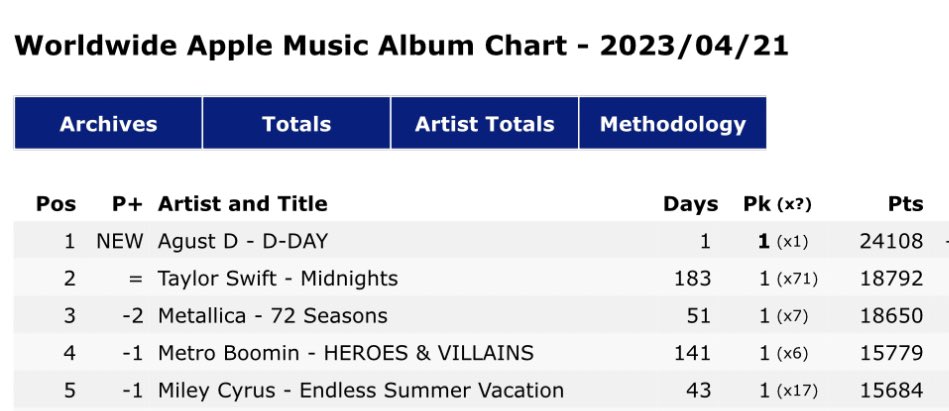949x411 pixels.
Task: Click the Pos column header
Action: (56, 204)
